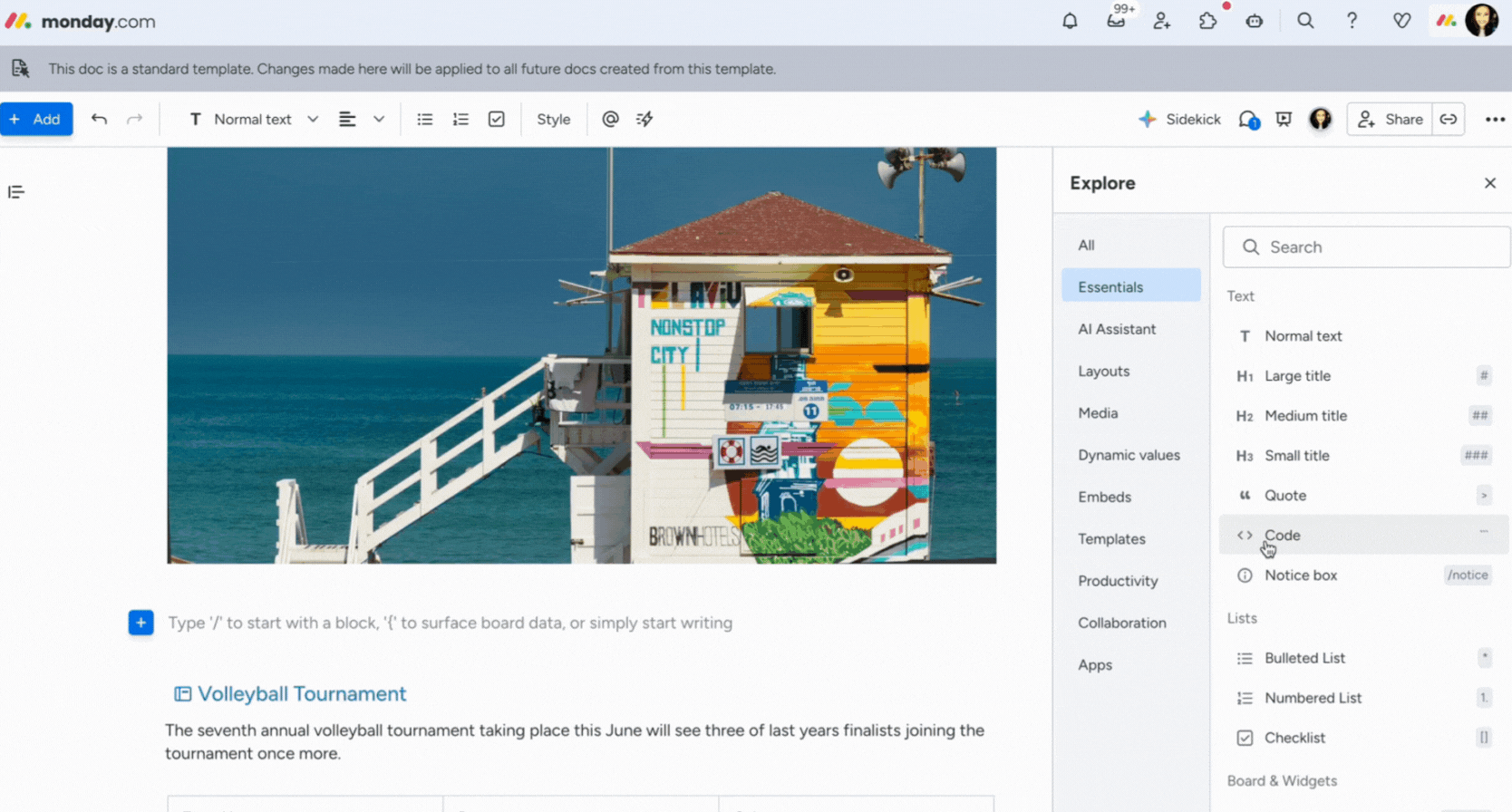Image resolution: width=1512 pixels, height=812 pixels.
Task: Click the invite members icon
Action: tap(1161, 21)
